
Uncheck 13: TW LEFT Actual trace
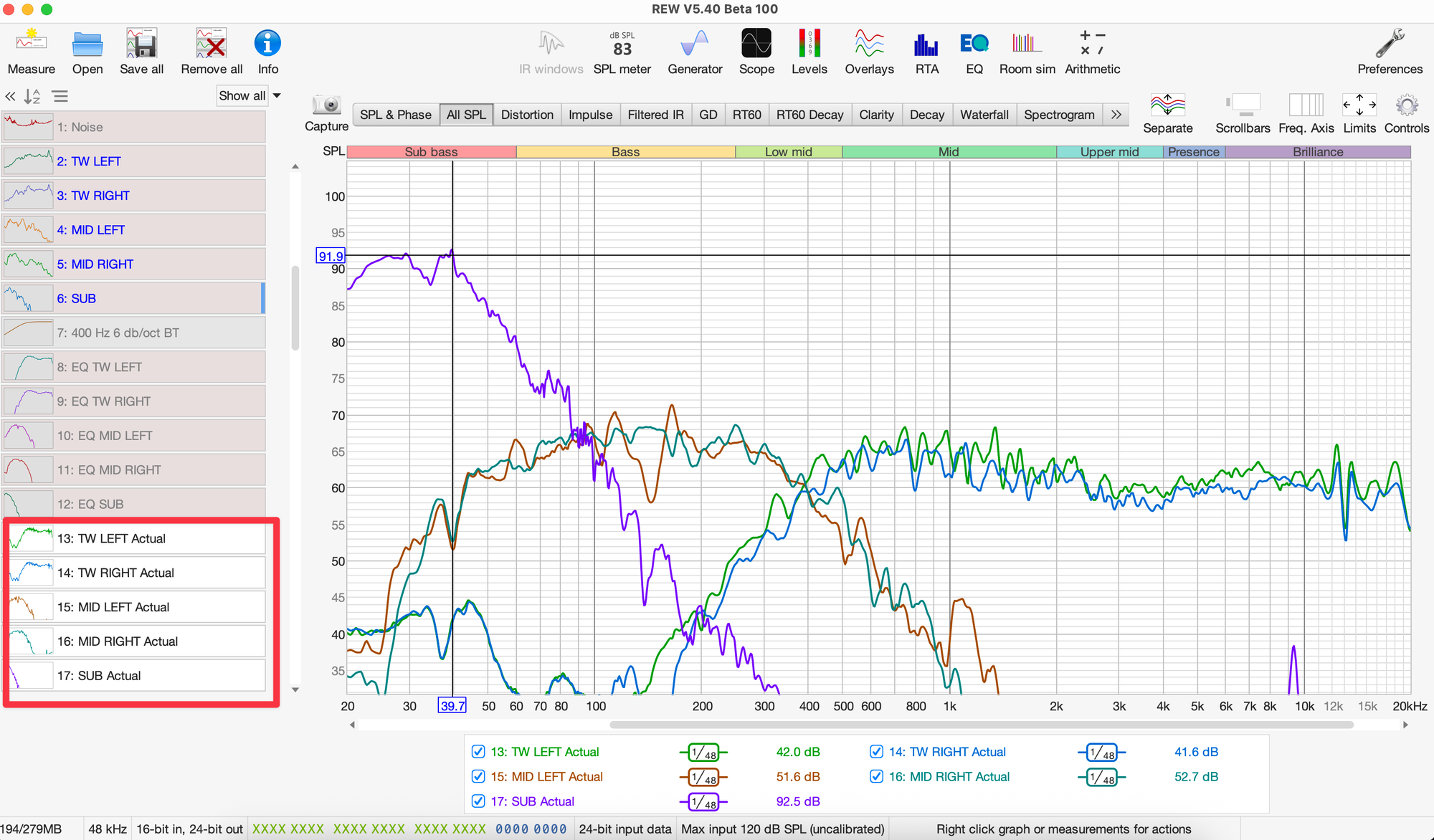478,752
